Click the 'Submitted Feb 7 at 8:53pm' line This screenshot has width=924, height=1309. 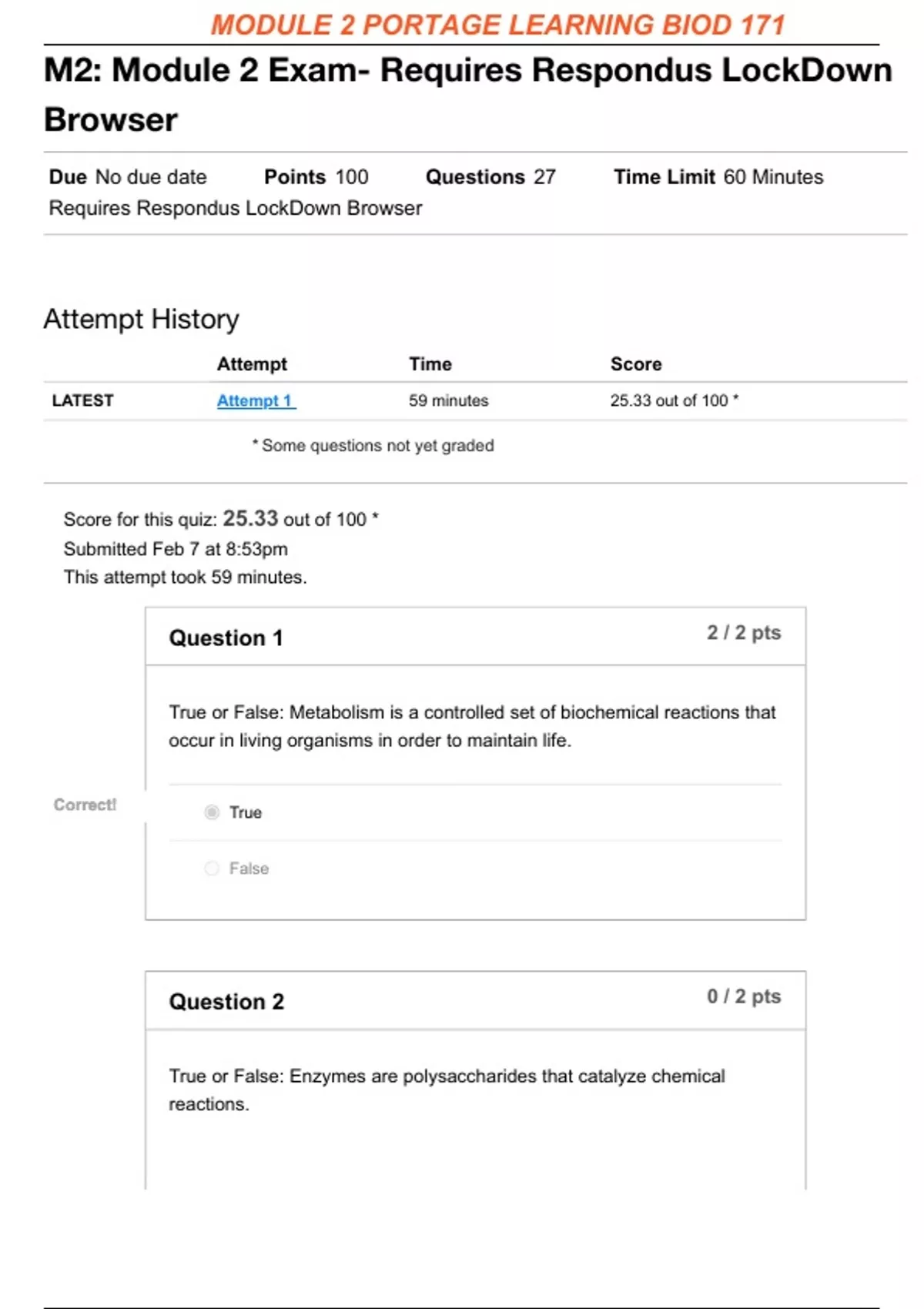[176, 549]
